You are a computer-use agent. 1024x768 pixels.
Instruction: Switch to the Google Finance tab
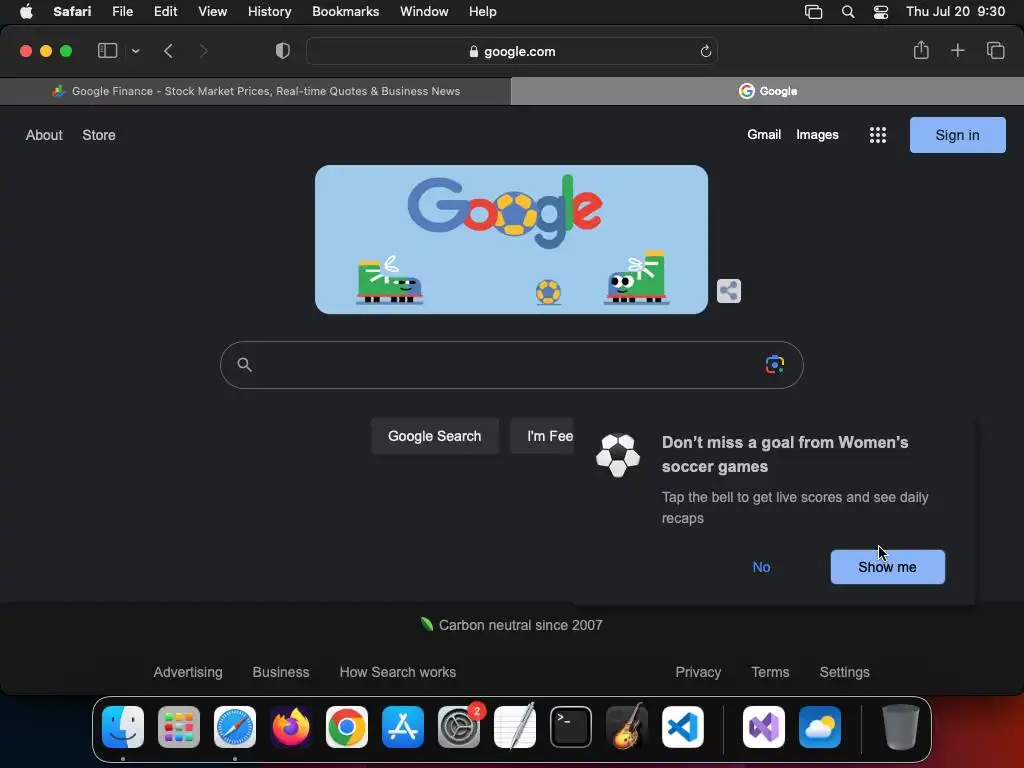pyautogui.click(x=255, y=91)
